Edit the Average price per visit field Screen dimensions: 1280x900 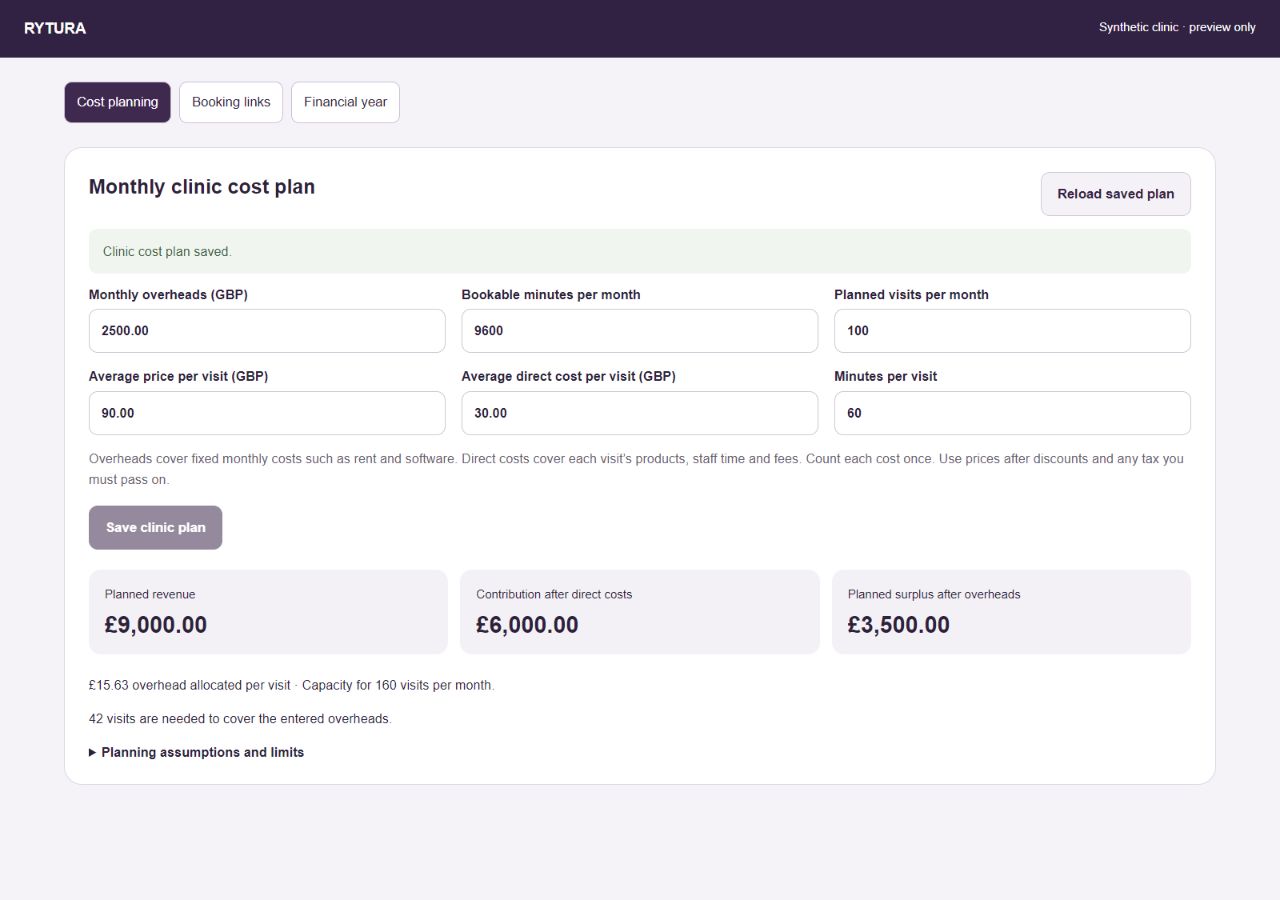point(267,413)
